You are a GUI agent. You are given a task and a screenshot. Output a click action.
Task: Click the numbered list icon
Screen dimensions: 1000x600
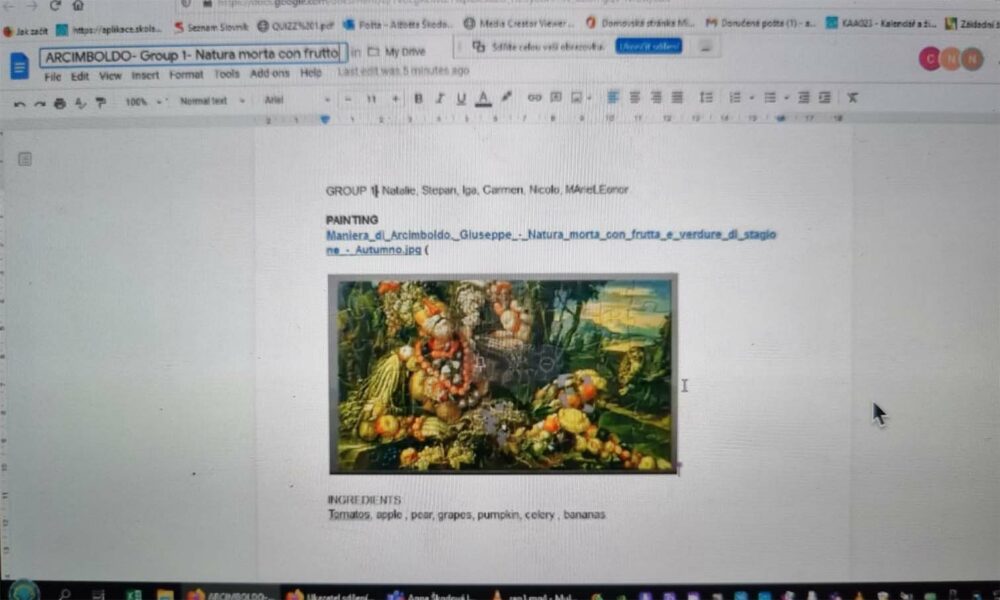click(x=735, y=98)
